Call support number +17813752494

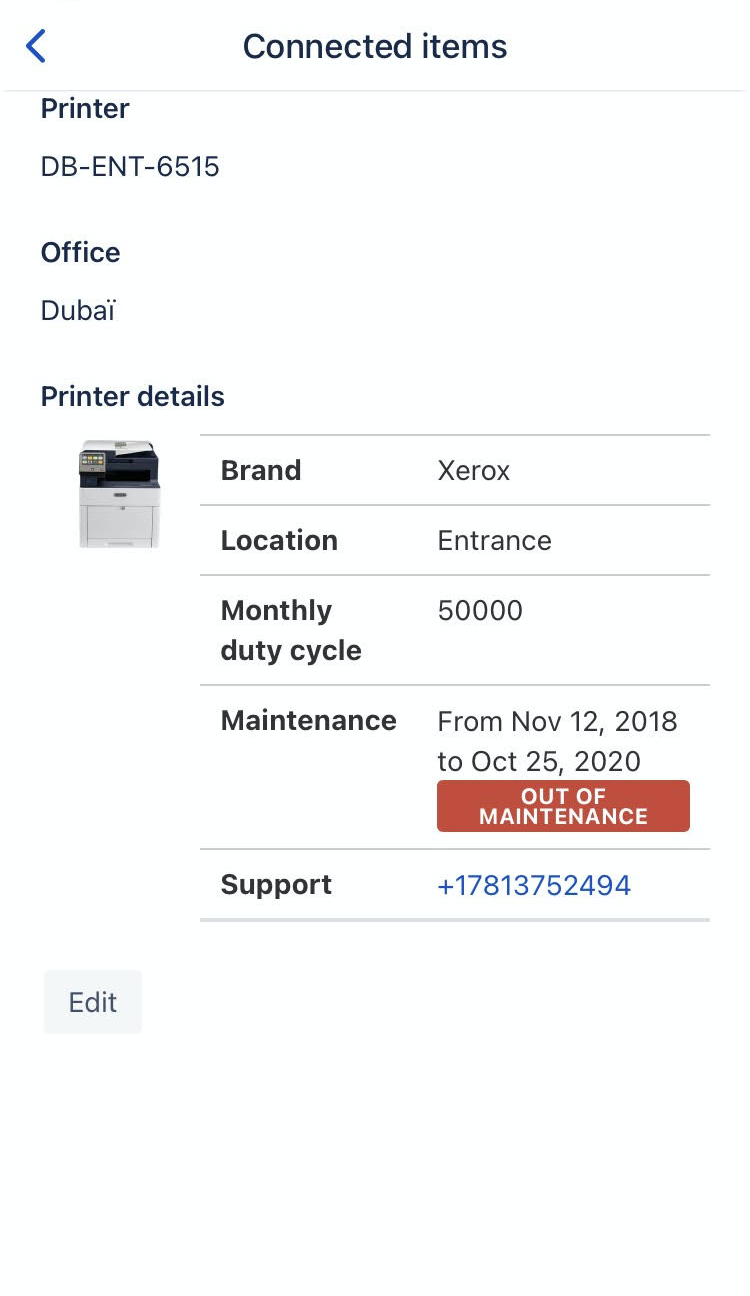534,885
